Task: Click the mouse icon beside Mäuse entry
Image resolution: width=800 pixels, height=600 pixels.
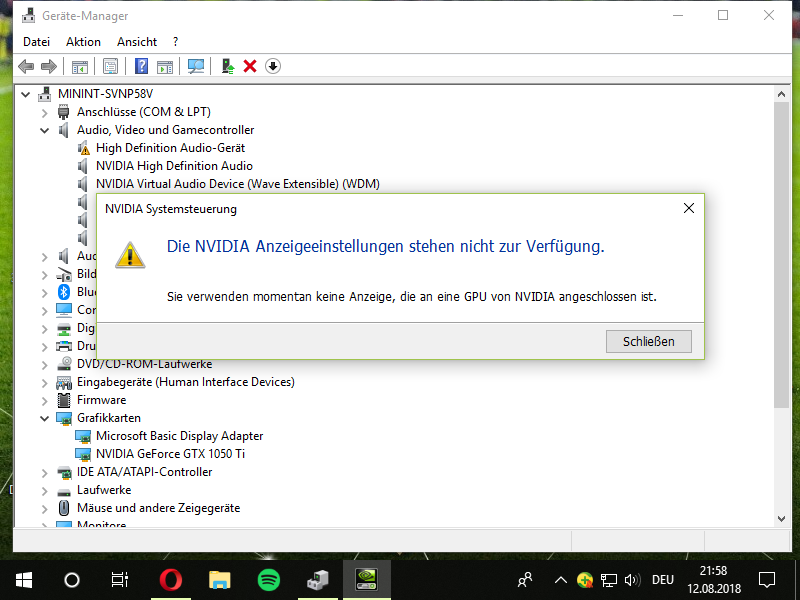Action: pos(64,508)
